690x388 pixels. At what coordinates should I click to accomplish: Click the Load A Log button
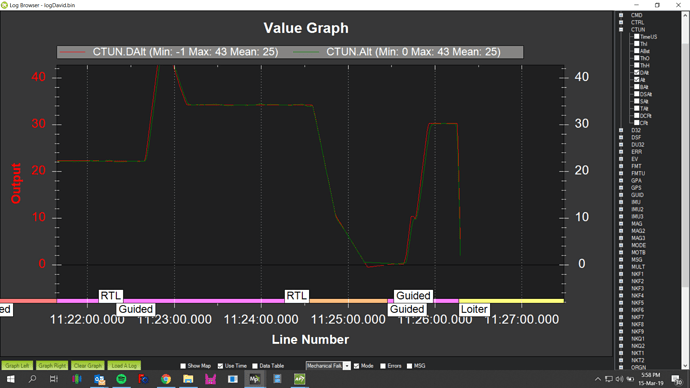click(x=124, y=366)
